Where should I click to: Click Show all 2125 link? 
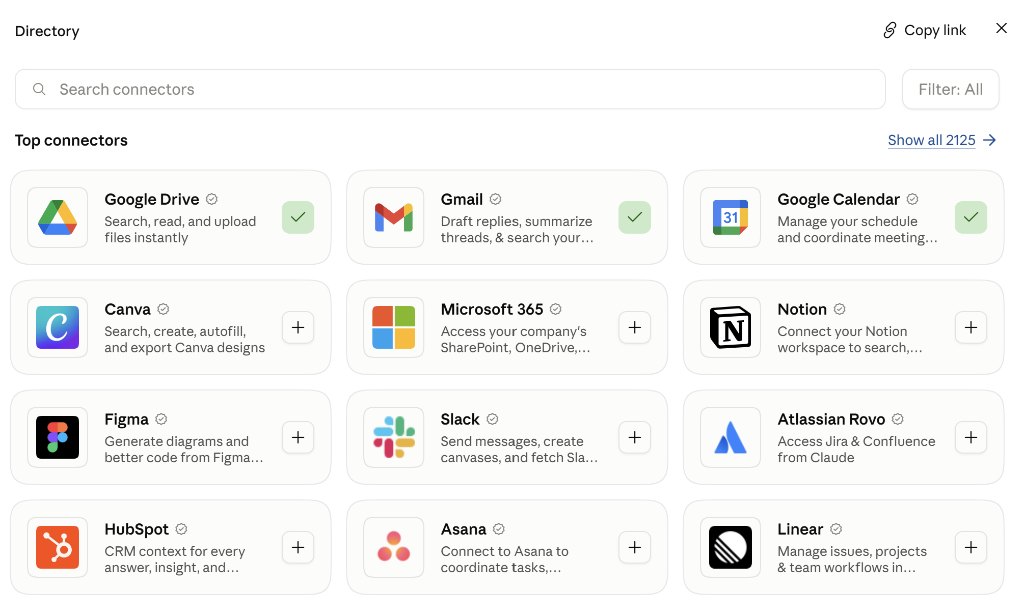942,140
